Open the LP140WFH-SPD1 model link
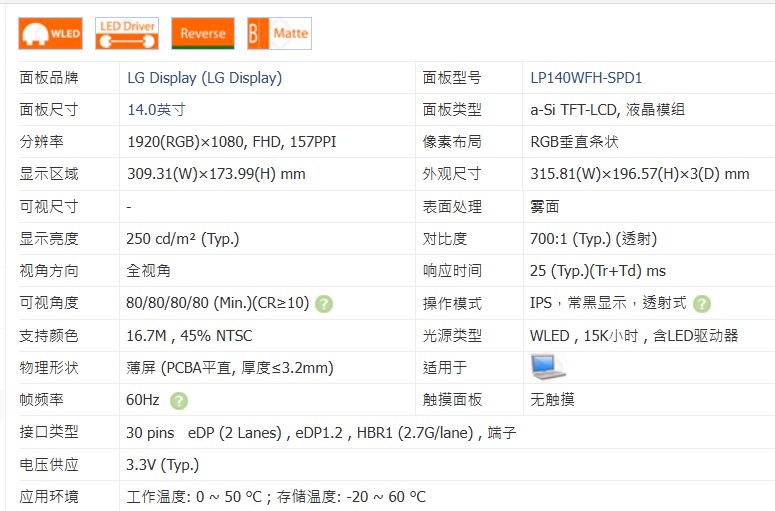This screenshot has width=775, height=511. (x=586, y=78)
